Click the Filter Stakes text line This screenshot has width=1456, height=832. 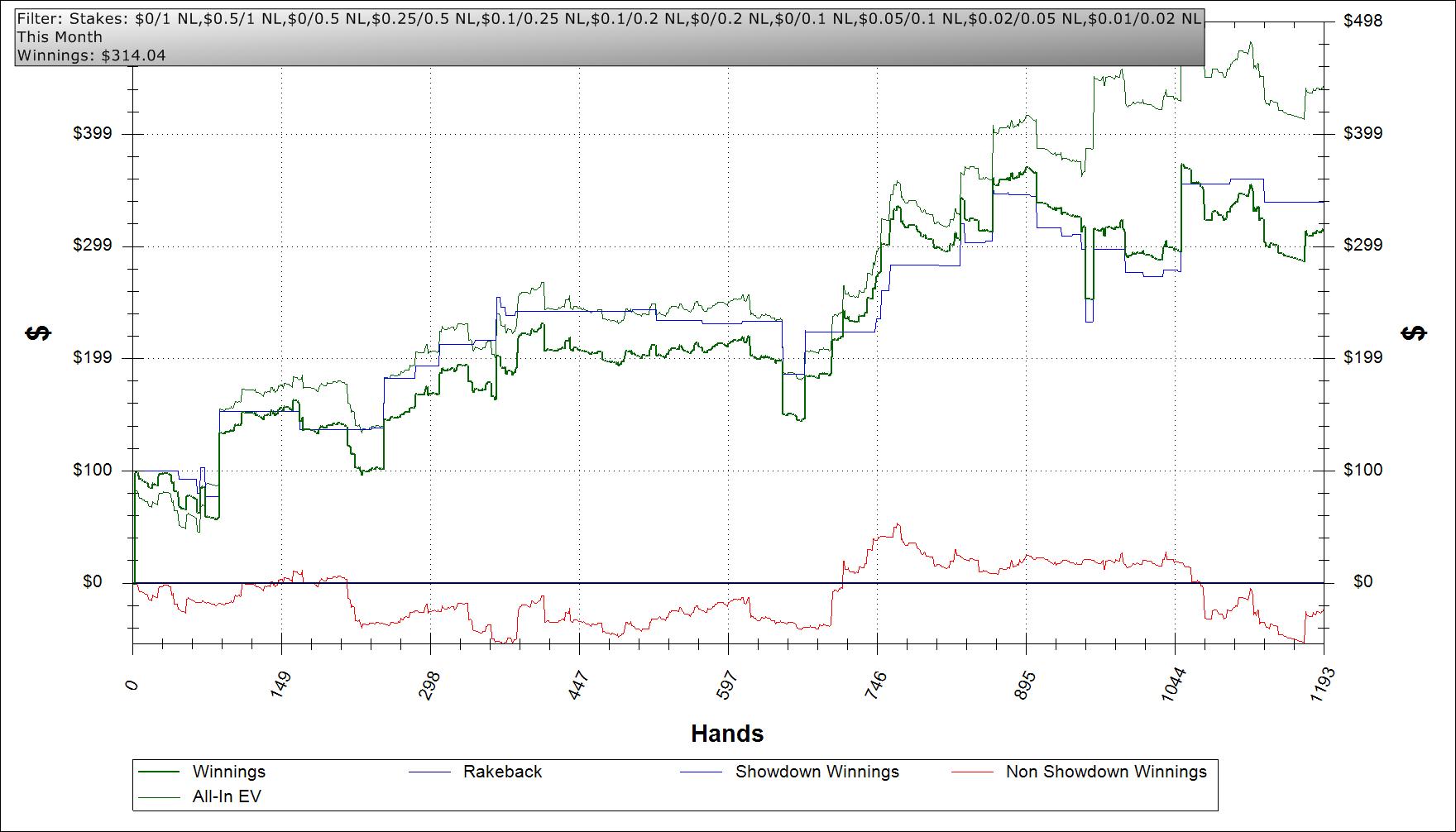click(609, 18)
